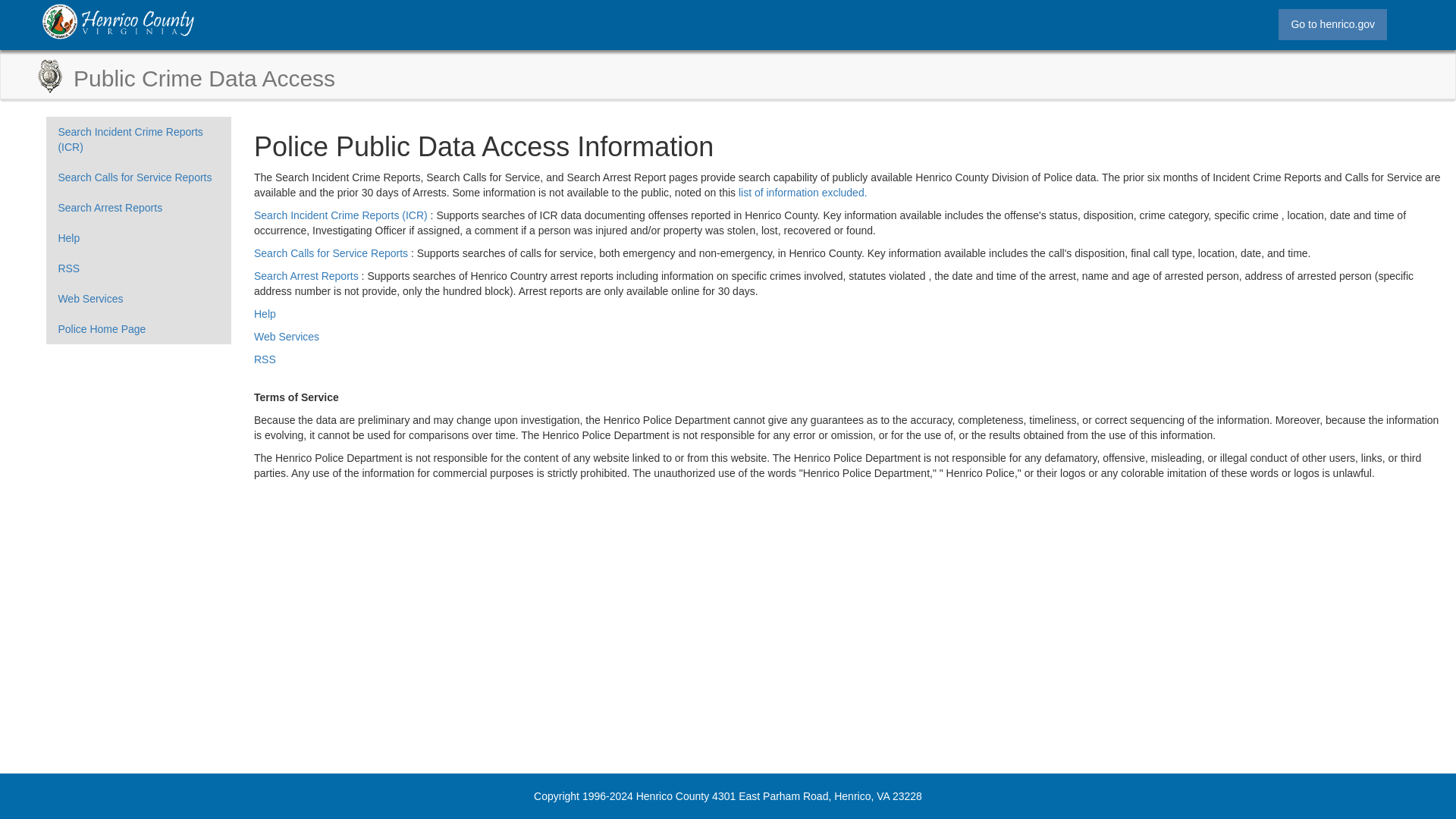Open Search Calls for Service Reports body link

331,253
